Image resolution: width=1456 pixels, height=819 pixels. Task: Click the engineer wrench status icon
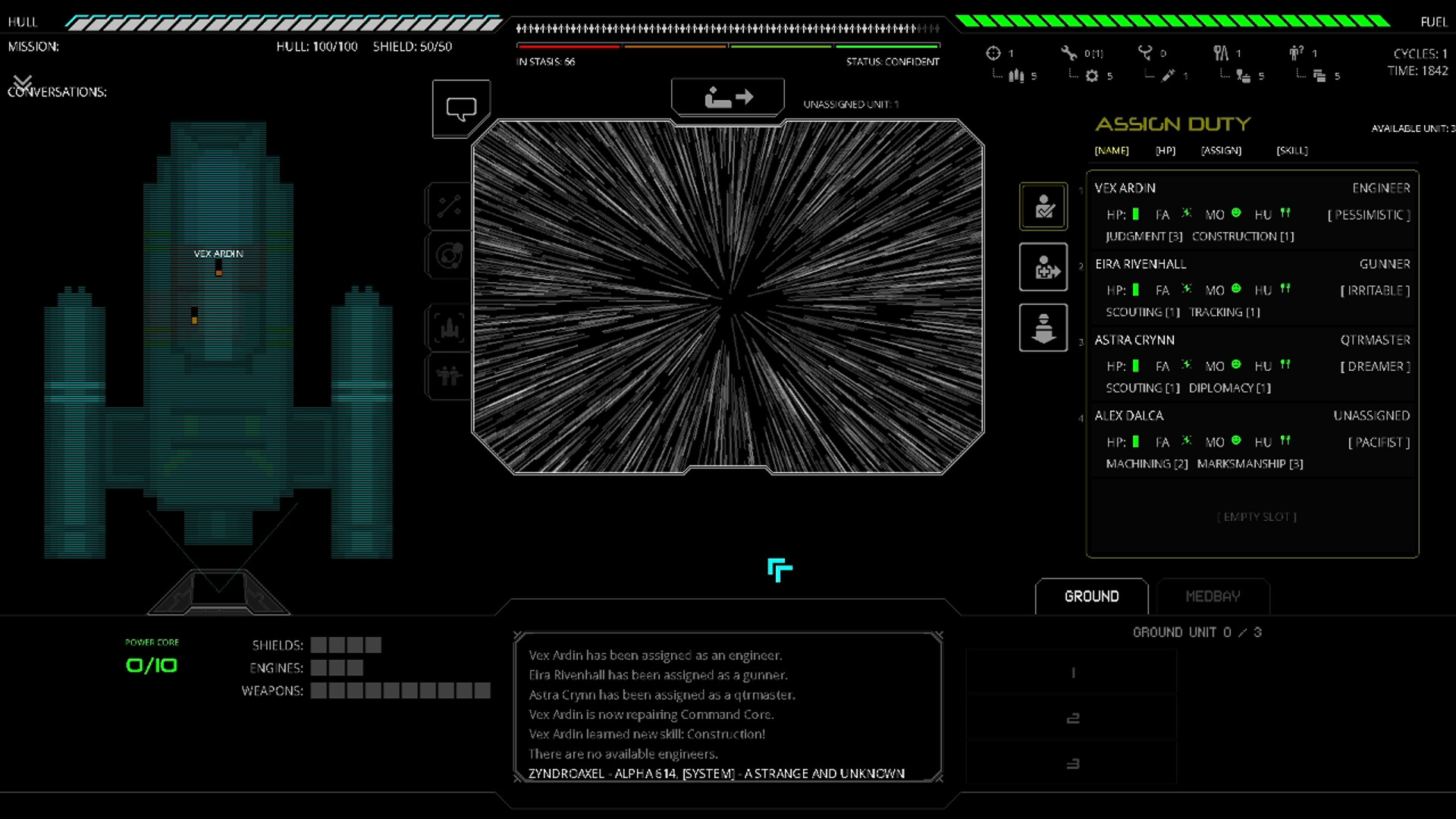point(1068,52)
